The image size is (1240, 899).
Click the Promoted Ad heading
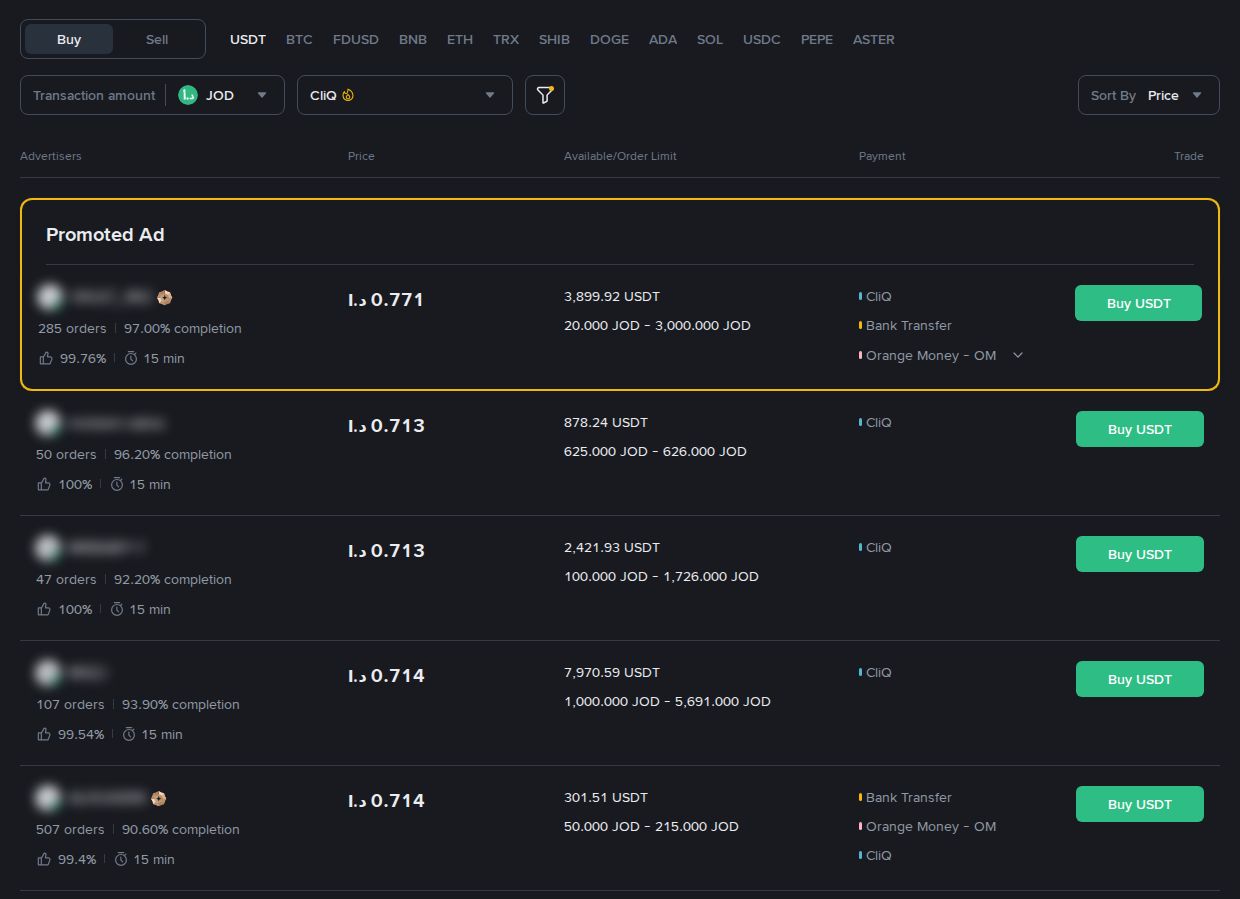click(105, 235)
